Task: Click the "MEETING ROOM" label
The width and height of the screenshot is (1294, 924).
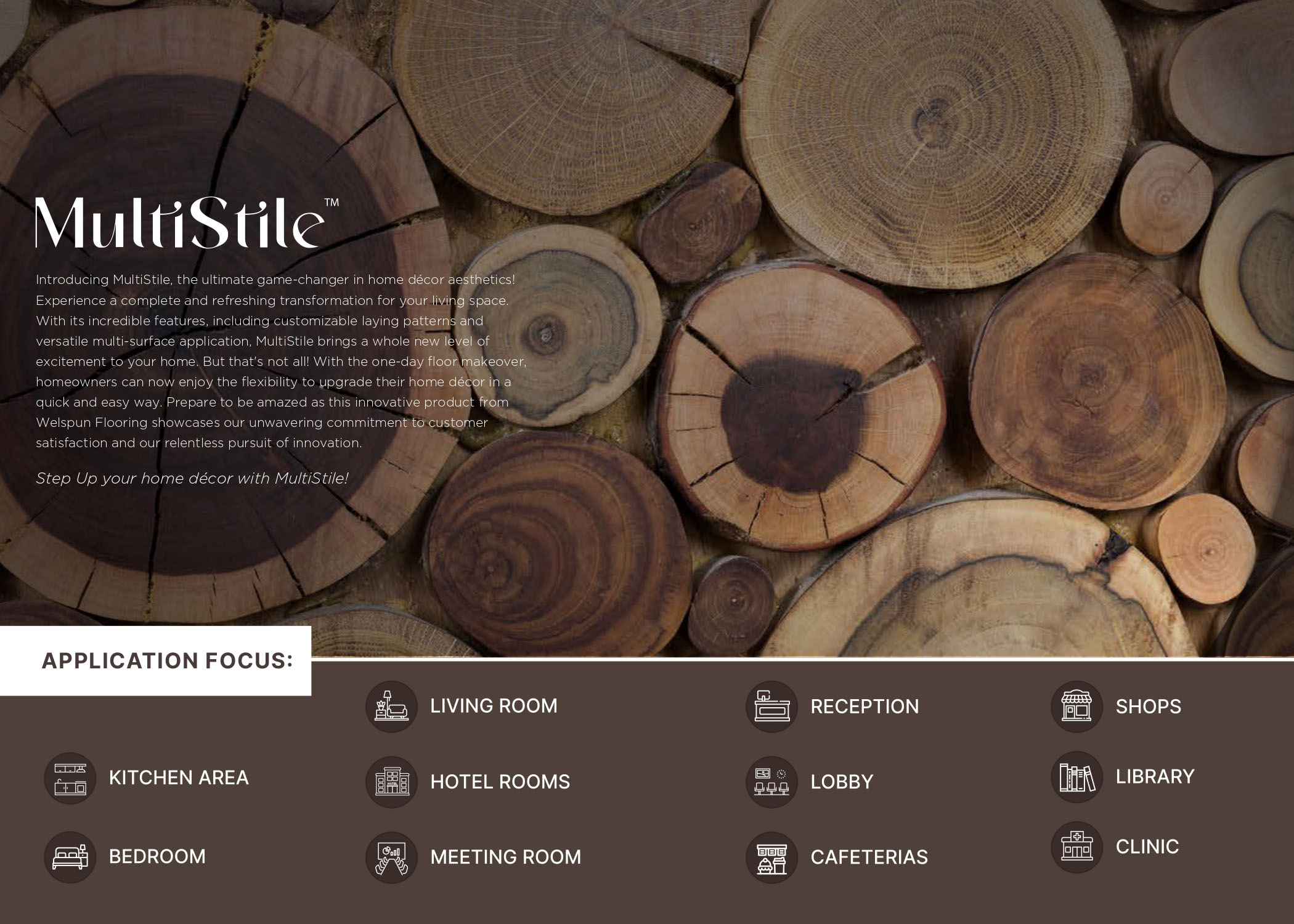Action: coord(506,857)
